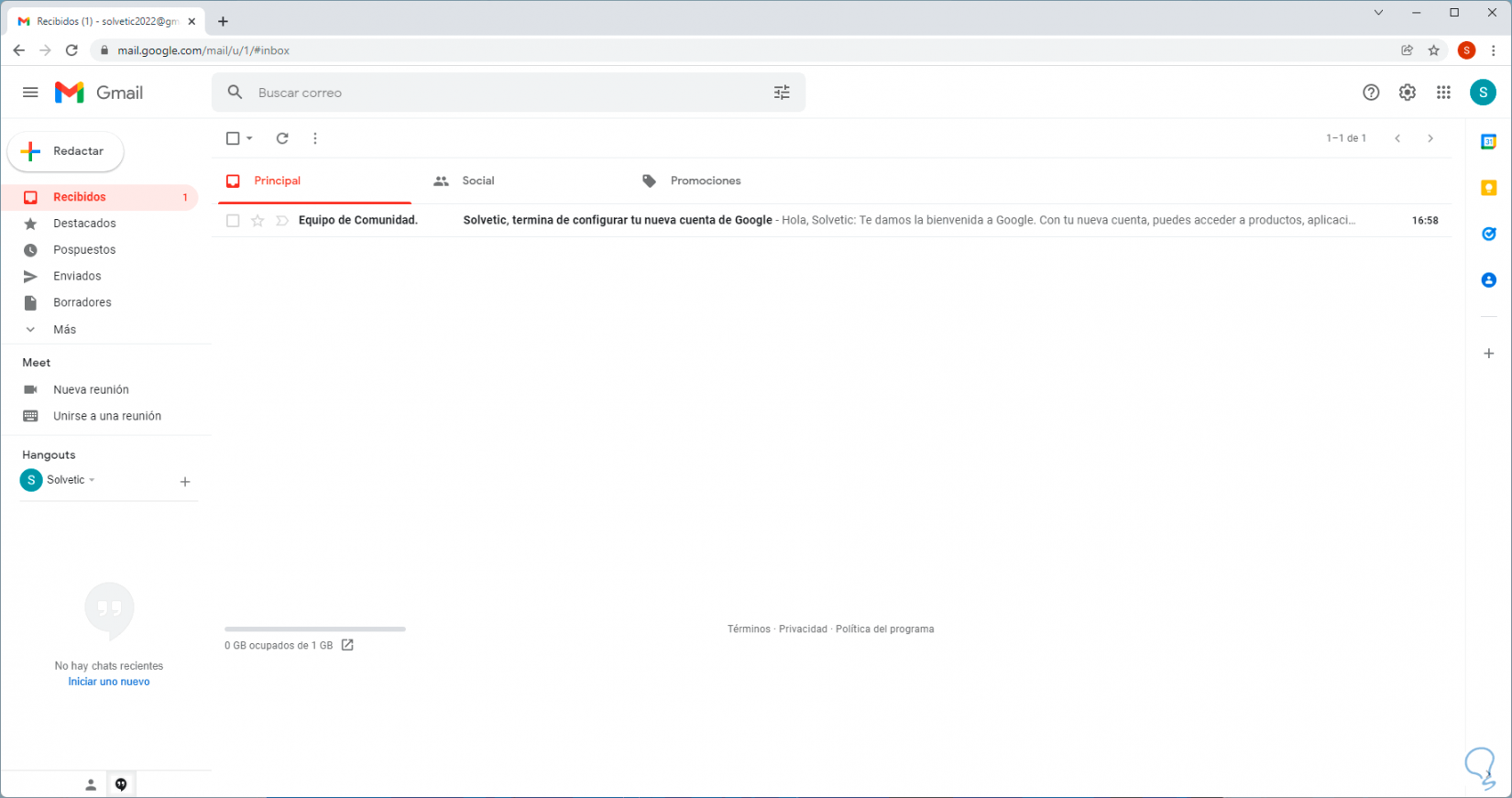Click the 16:58 email timestamp
The height and width of the screenshot is (798, 1512).
pos(1425,221)
